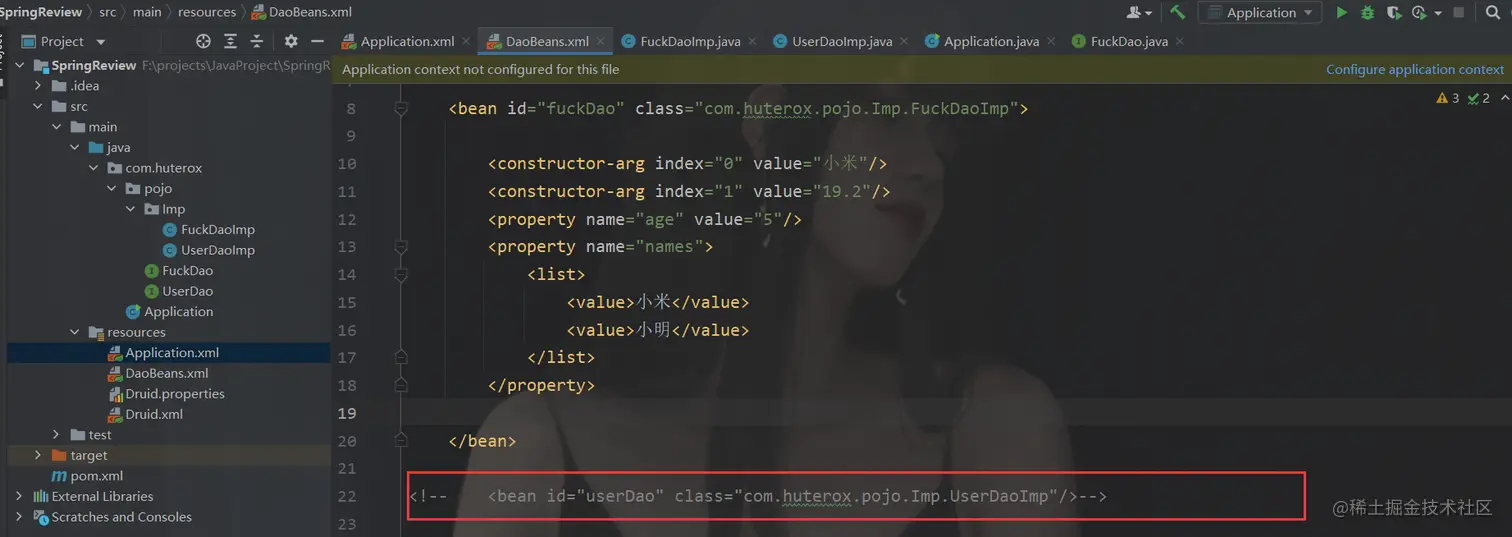The width and height of the screenshot is (1512, 537).
Task: Select pom.xml in project tree
Action: (x=87, y=476)
